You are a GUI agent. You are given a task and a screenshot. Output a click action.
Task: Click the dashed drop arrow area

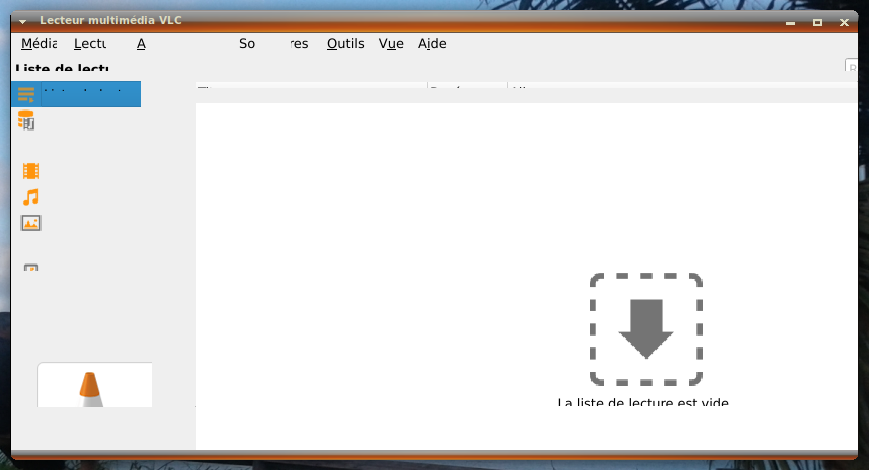coord(646,329)
